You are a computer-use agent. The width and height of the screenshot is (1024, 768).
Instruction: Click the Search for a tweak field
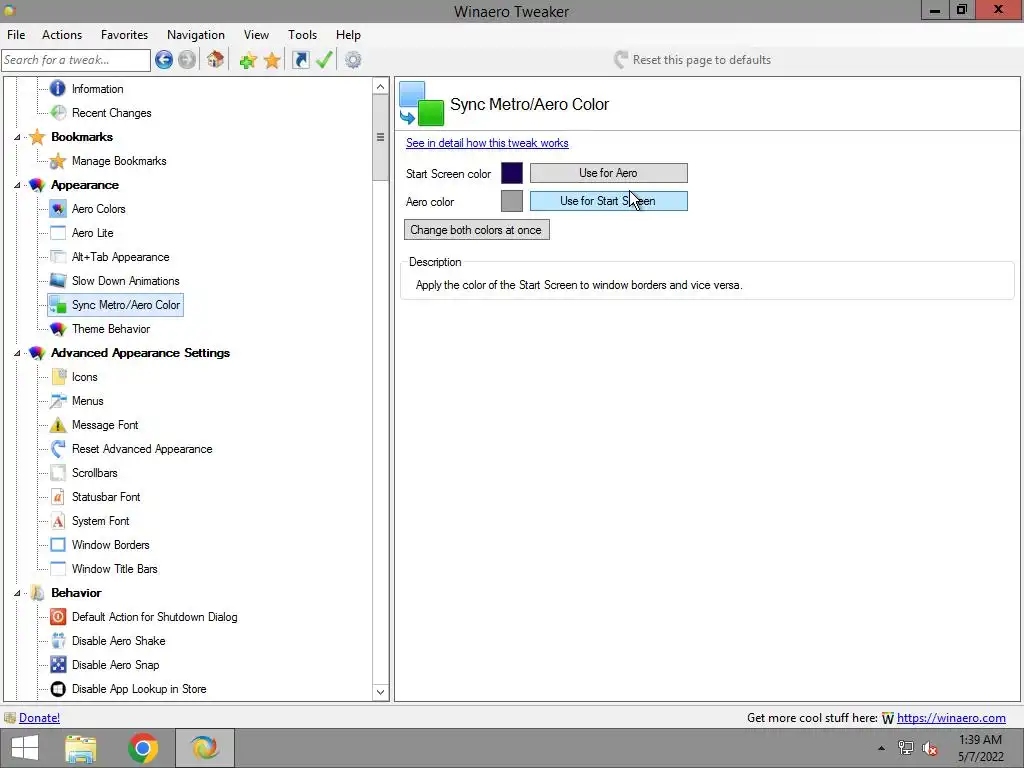click(x=76, y=60)
